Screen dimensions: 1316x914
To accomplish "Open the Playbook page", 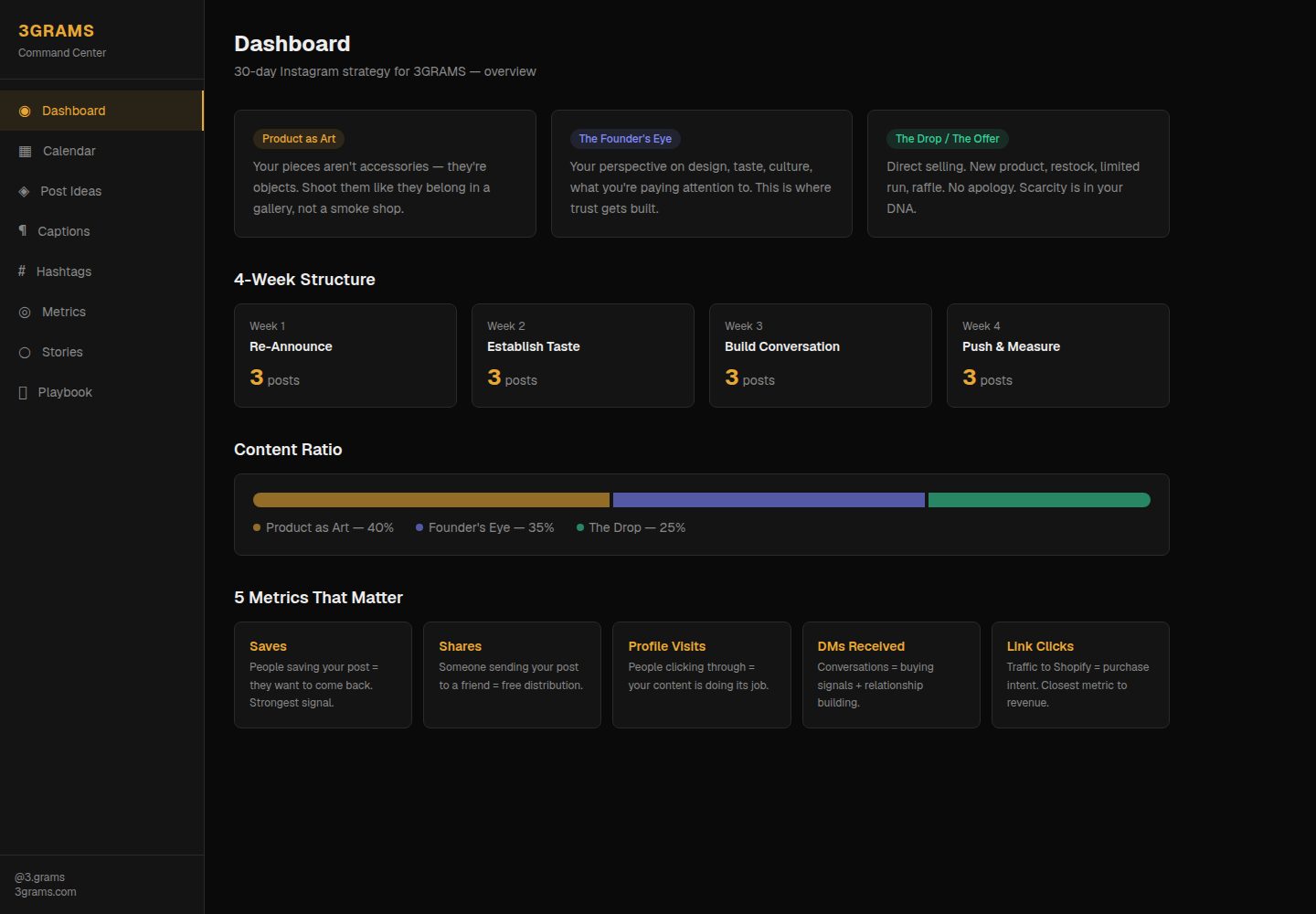I will tap(101, 392).
